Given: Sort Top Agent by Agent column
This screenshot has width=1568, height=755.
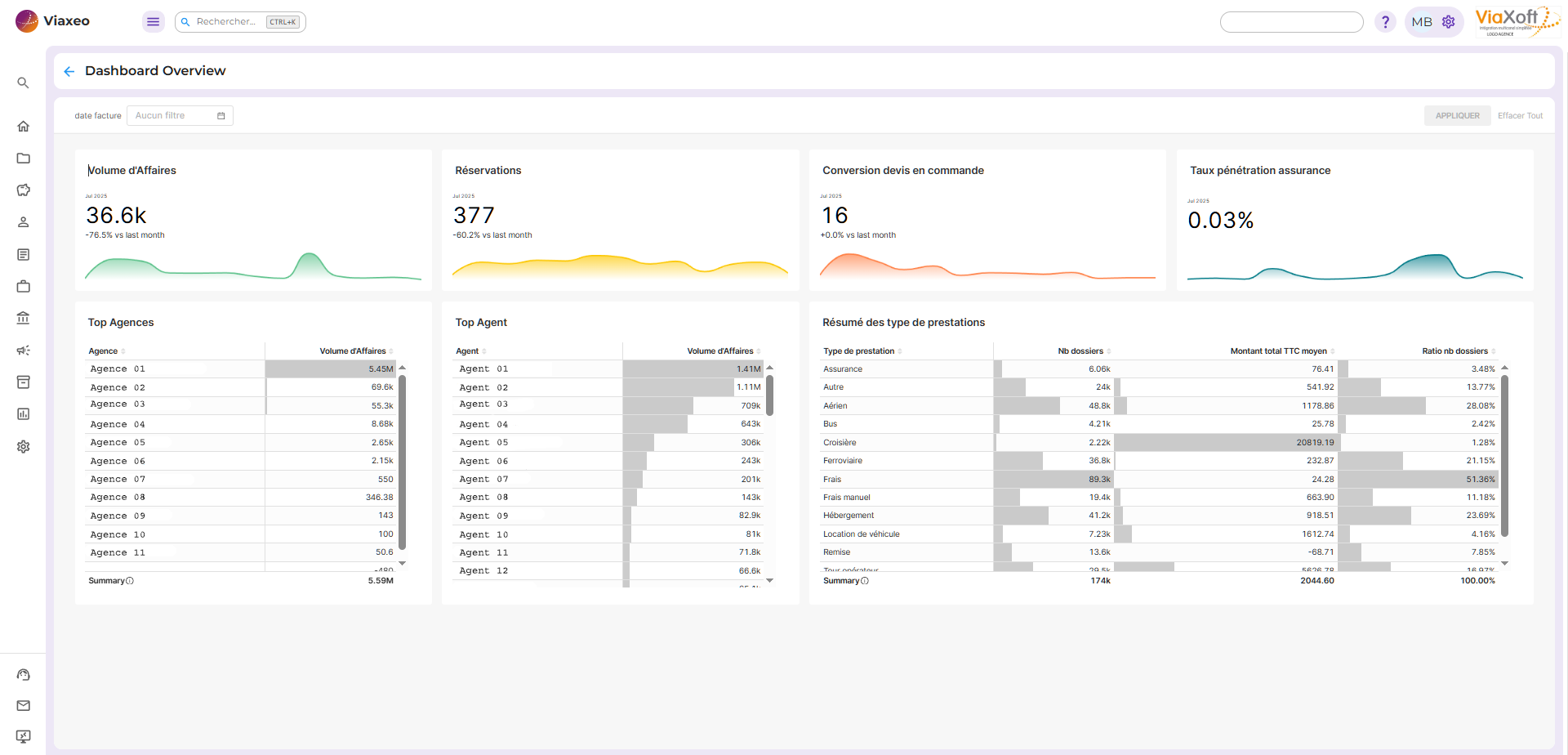Looking at the screenshot, I should [x=470, y=351].
